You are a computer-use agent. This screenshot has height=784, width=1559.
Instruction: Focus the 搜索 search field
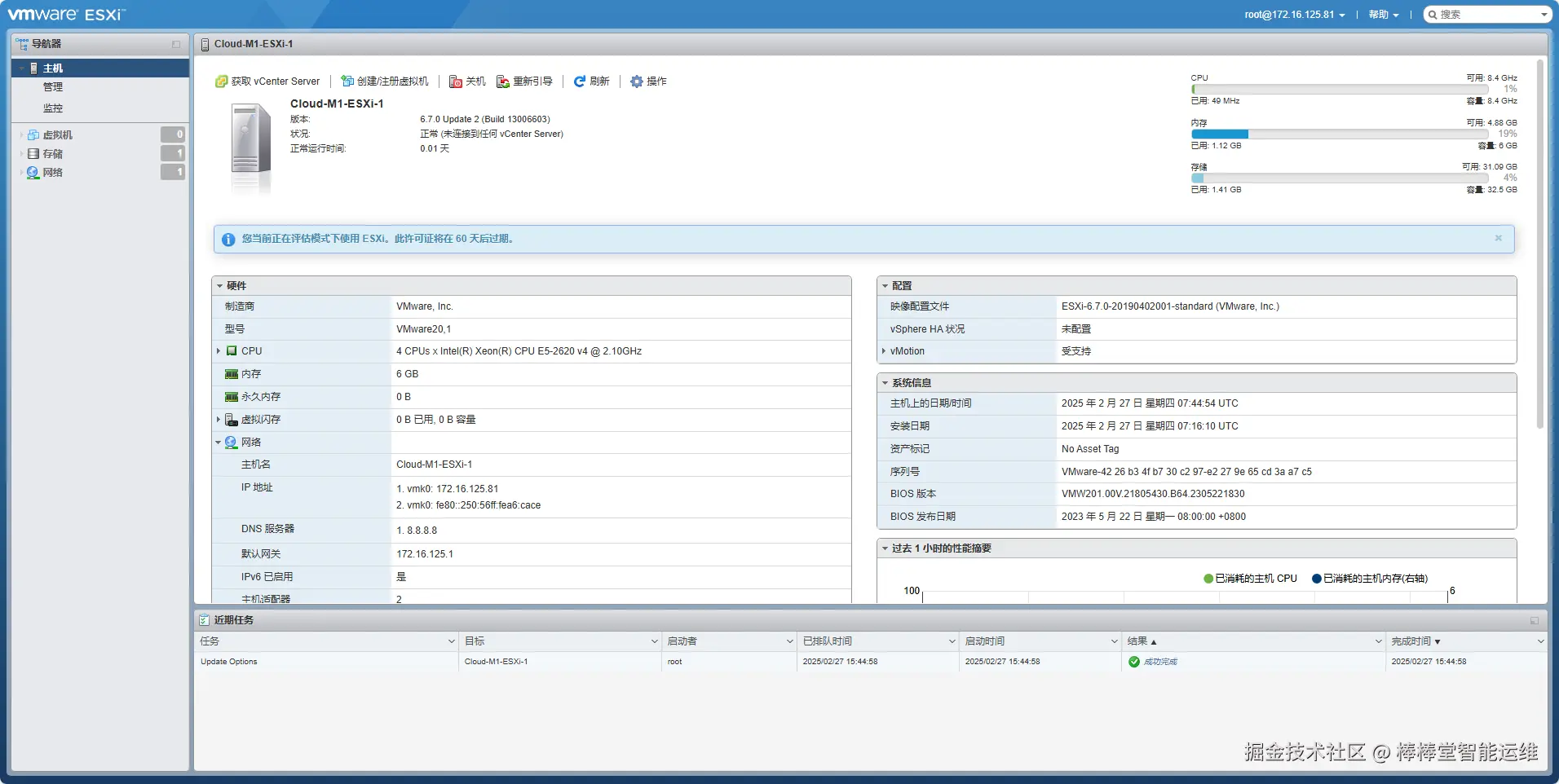1487,15
